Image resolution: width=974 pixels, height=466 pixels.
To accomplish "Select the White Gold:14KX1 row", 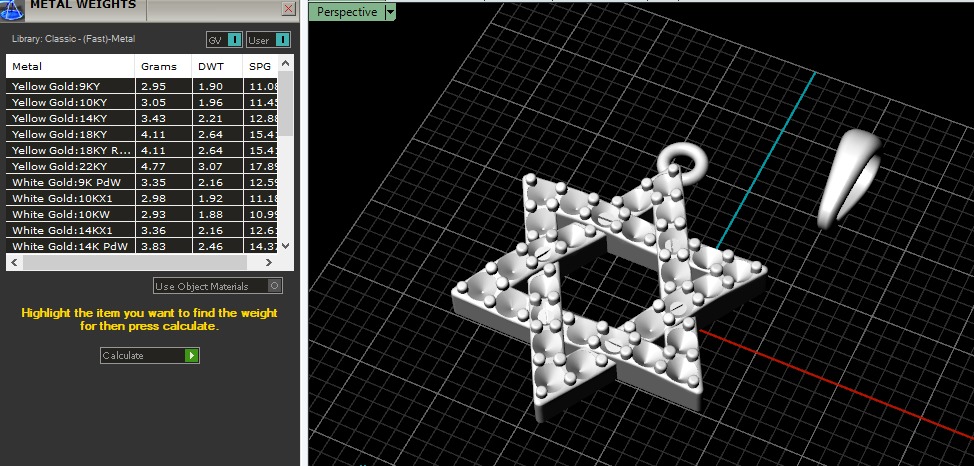I will pos(142,231).
